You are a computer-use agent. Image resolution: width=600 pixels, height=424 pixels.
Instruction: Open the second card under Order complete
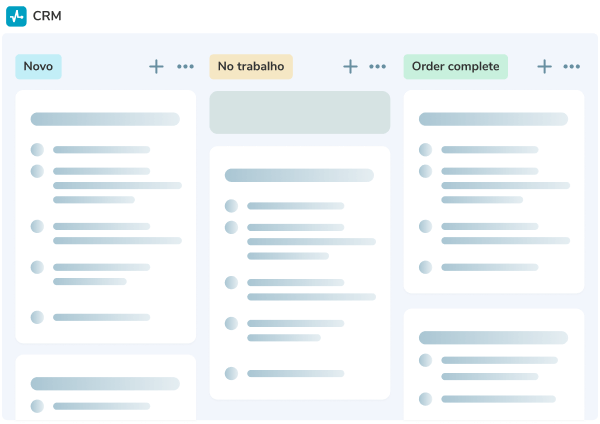click(493, 364)
